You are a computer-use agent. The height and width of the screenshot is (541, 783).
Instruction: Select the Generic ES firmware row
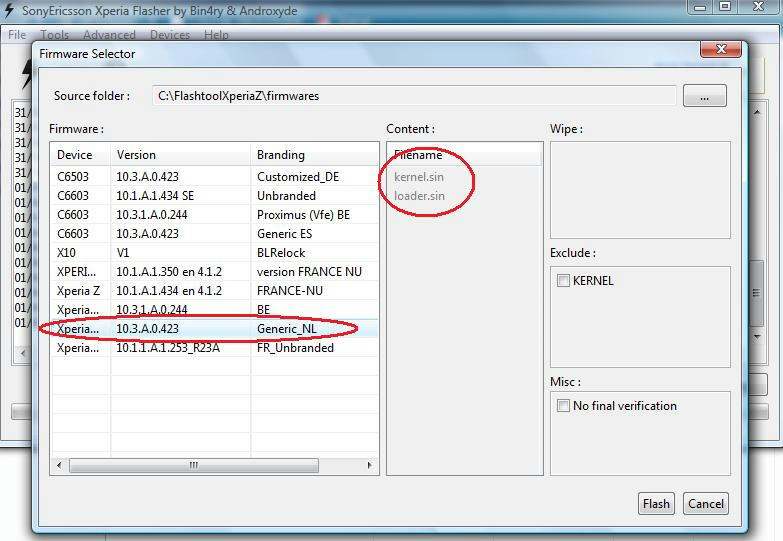pyautogui.click(x=215, y=234)
